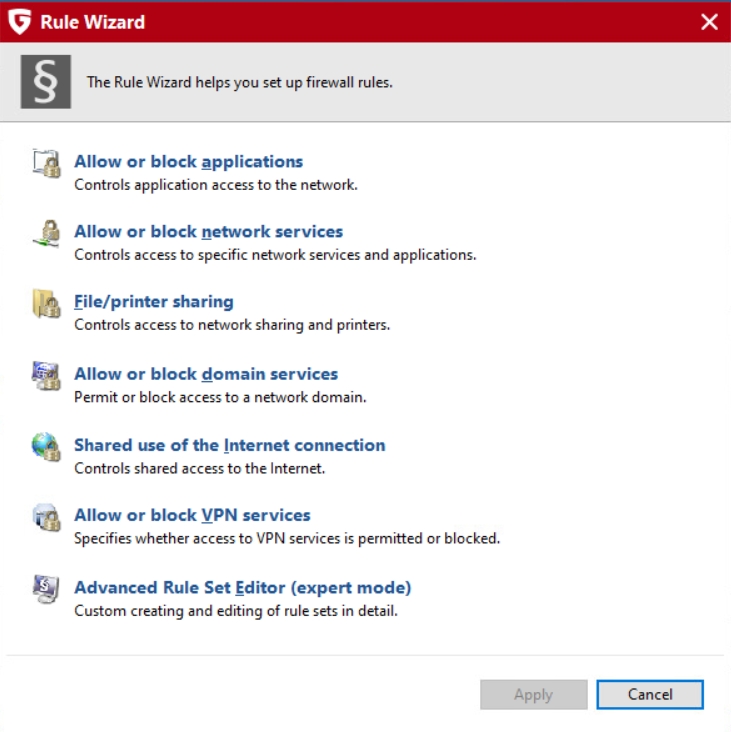Click the folder lock icon for File/printer sharing
This screenshot has height=732, width=731.
pos(46,303)
